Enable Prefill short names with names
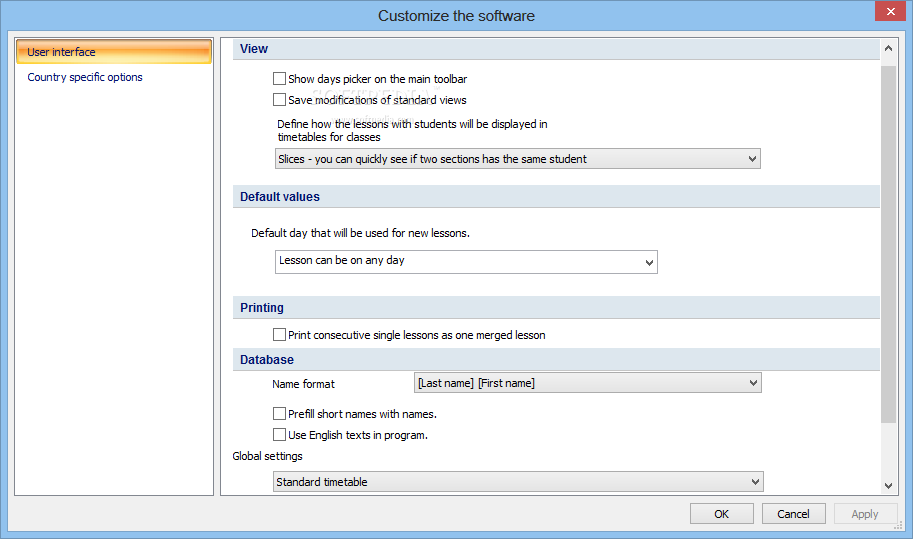Image resolution: width=913 pixels, height=539 pixels. [x=279, y=414]
